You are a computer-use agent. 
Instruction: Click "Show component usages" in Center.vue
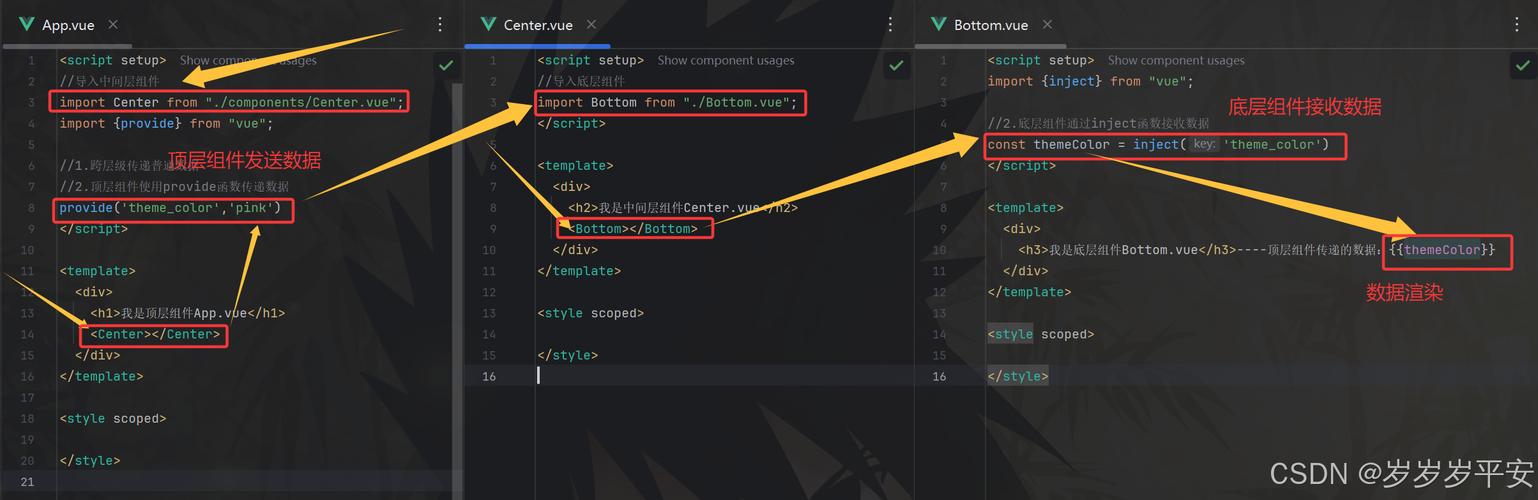(x=725, y=60)
